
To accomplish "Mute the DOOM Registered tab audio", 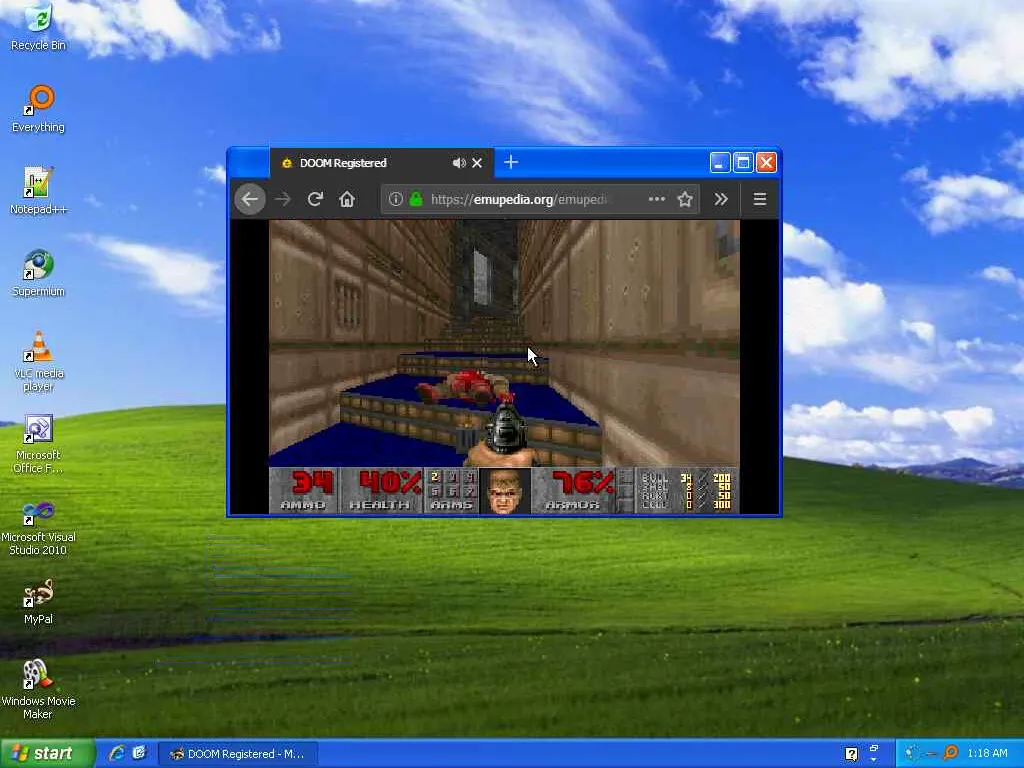I will coord(459,163).
